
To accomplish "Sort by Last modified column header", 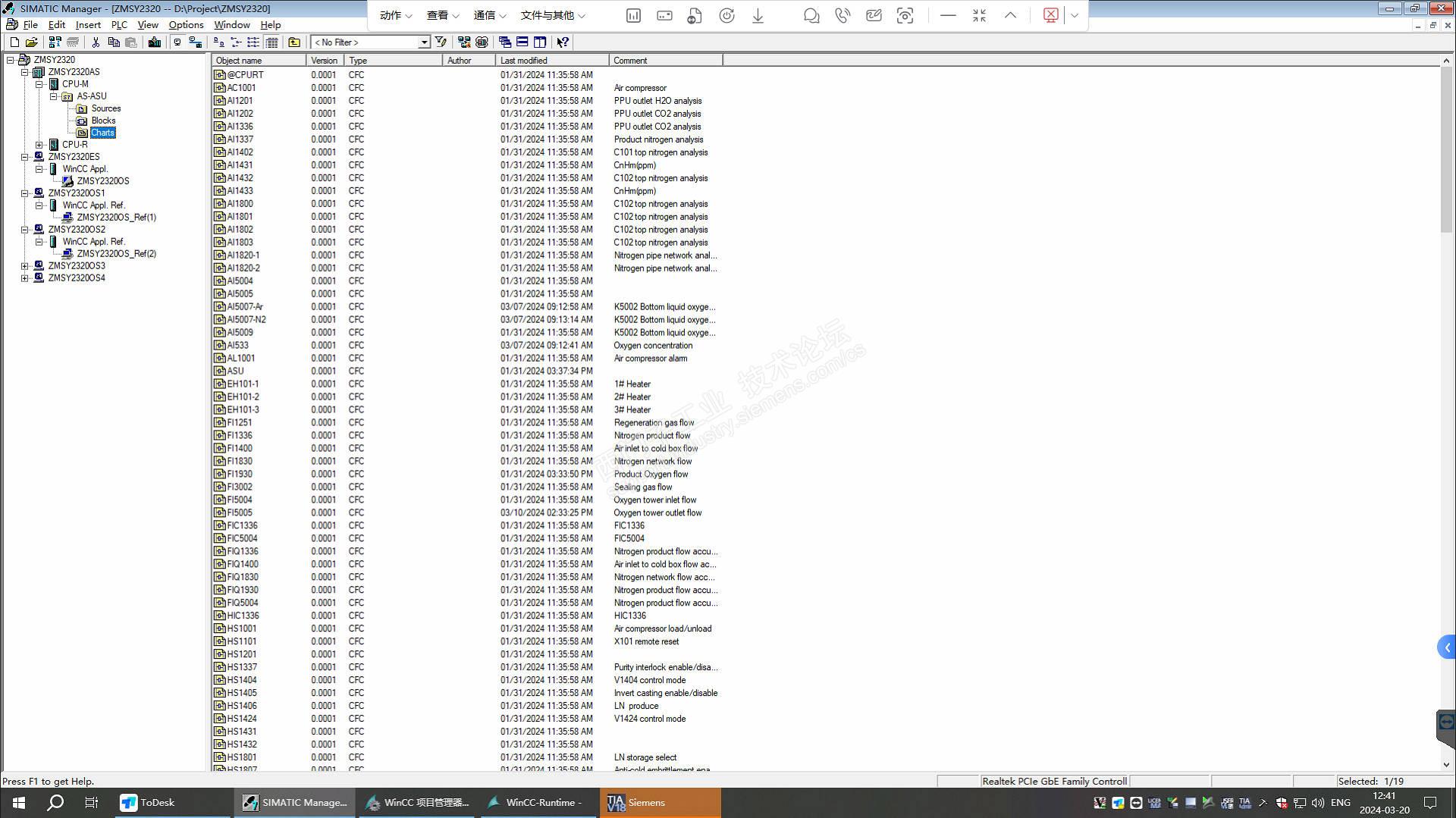I will [552, 61].
